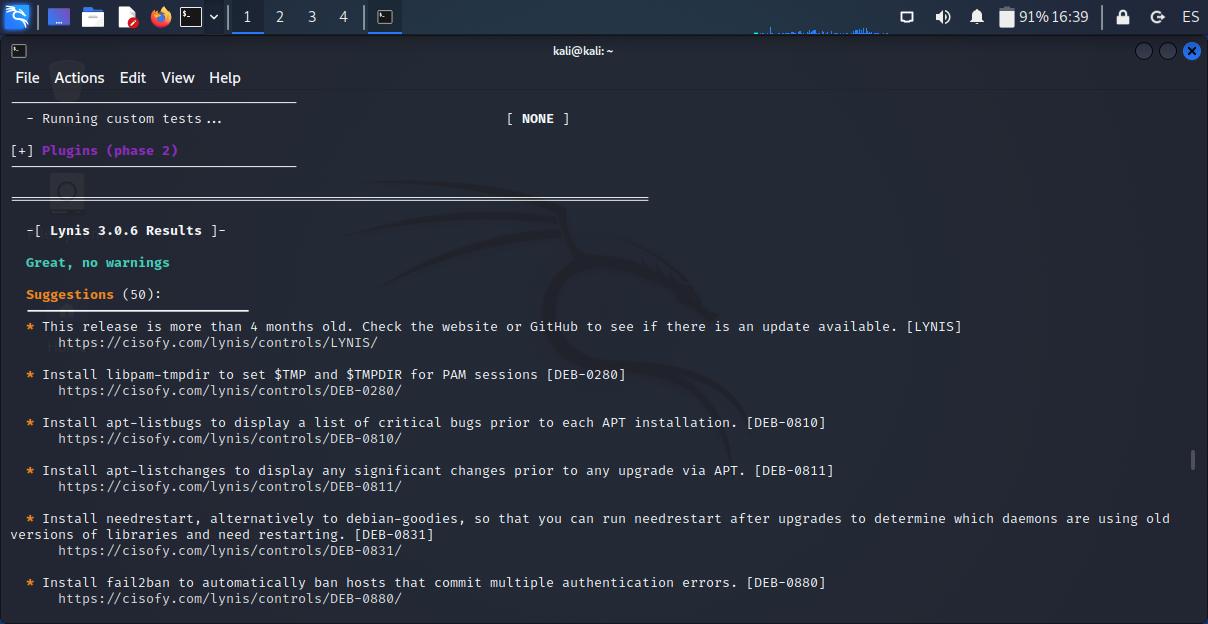Click the 'Running custom tests...' line
The image size is (1208, 624).
(124, 119)
